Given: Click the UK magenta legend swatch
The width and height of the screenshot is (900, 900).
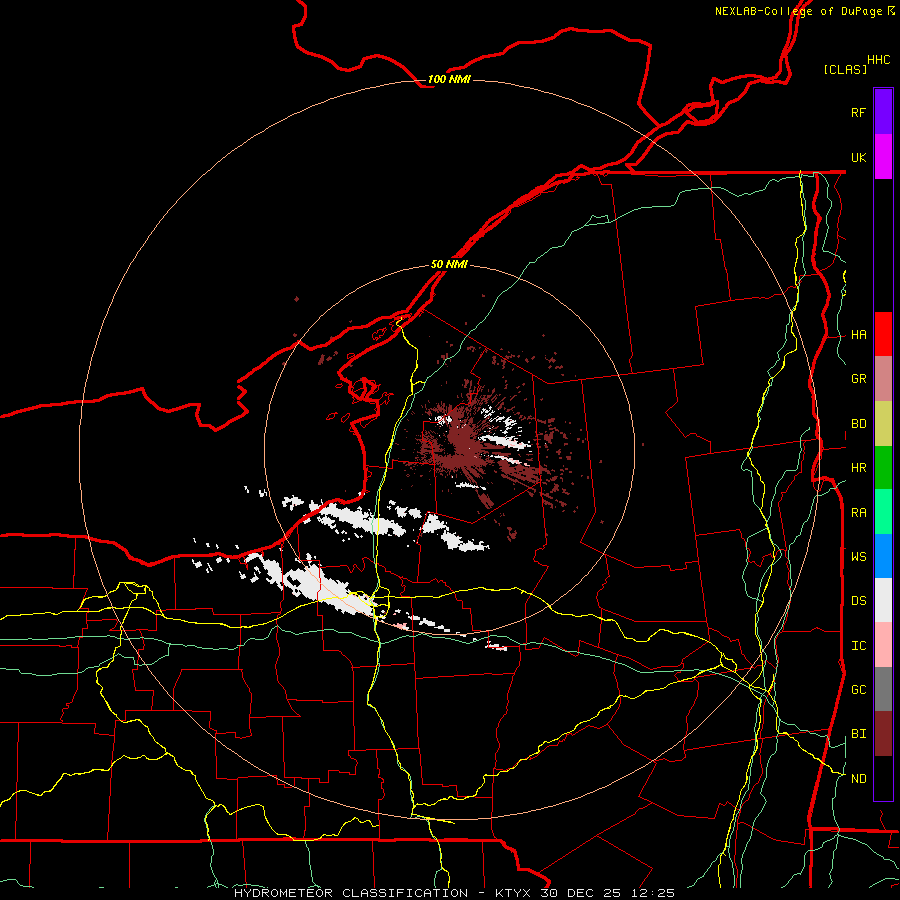Looking at the screenshot, I should pyautogui.click(x=883, y=156).
